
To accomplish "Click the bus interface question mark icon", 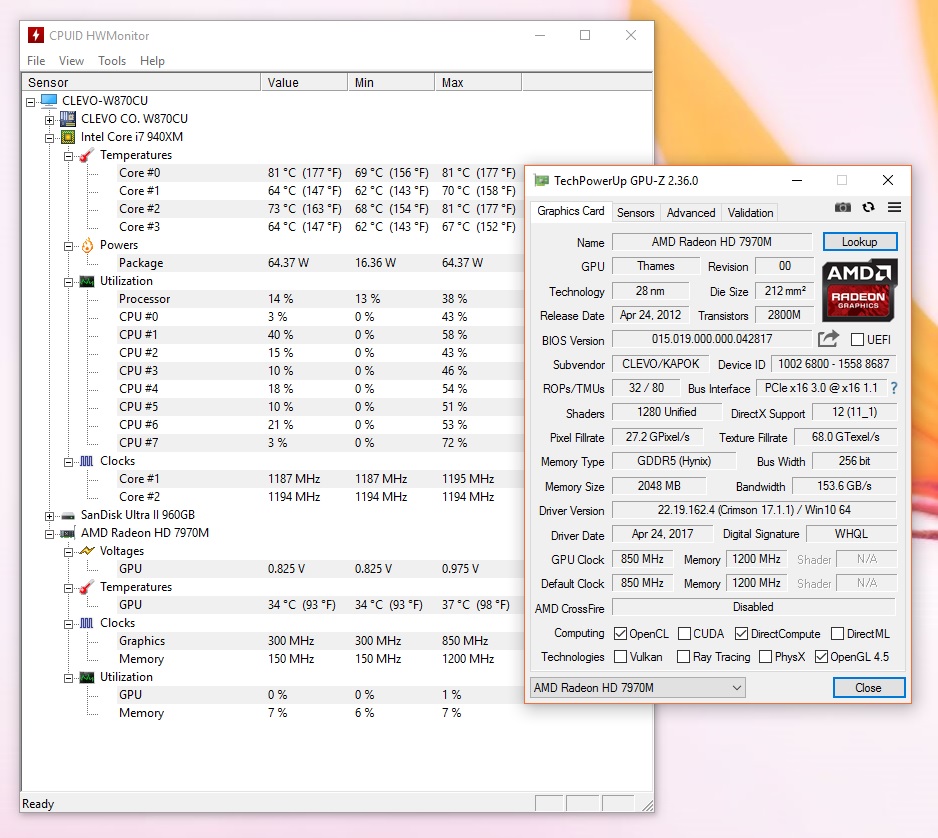I will click(x=893, y=388).
